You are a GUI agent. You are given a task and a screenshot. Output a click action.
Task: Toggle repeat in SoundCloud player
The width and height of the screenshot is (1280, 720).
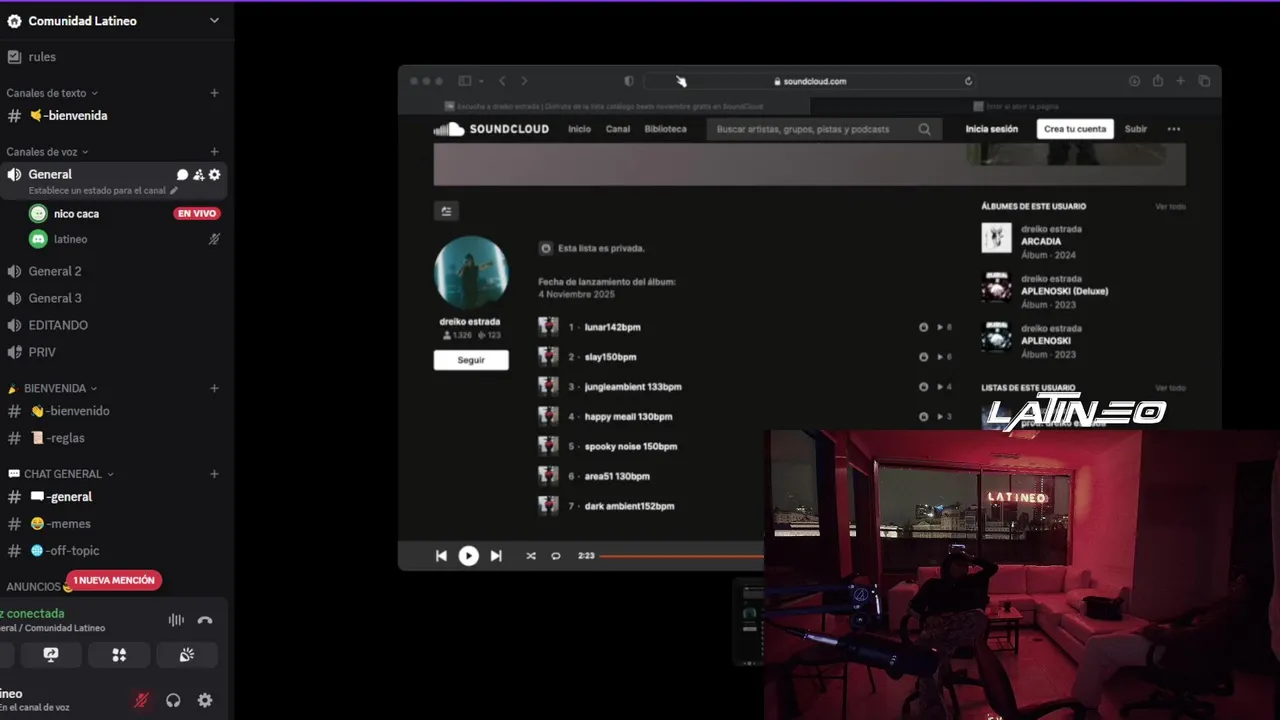(556, 556)
